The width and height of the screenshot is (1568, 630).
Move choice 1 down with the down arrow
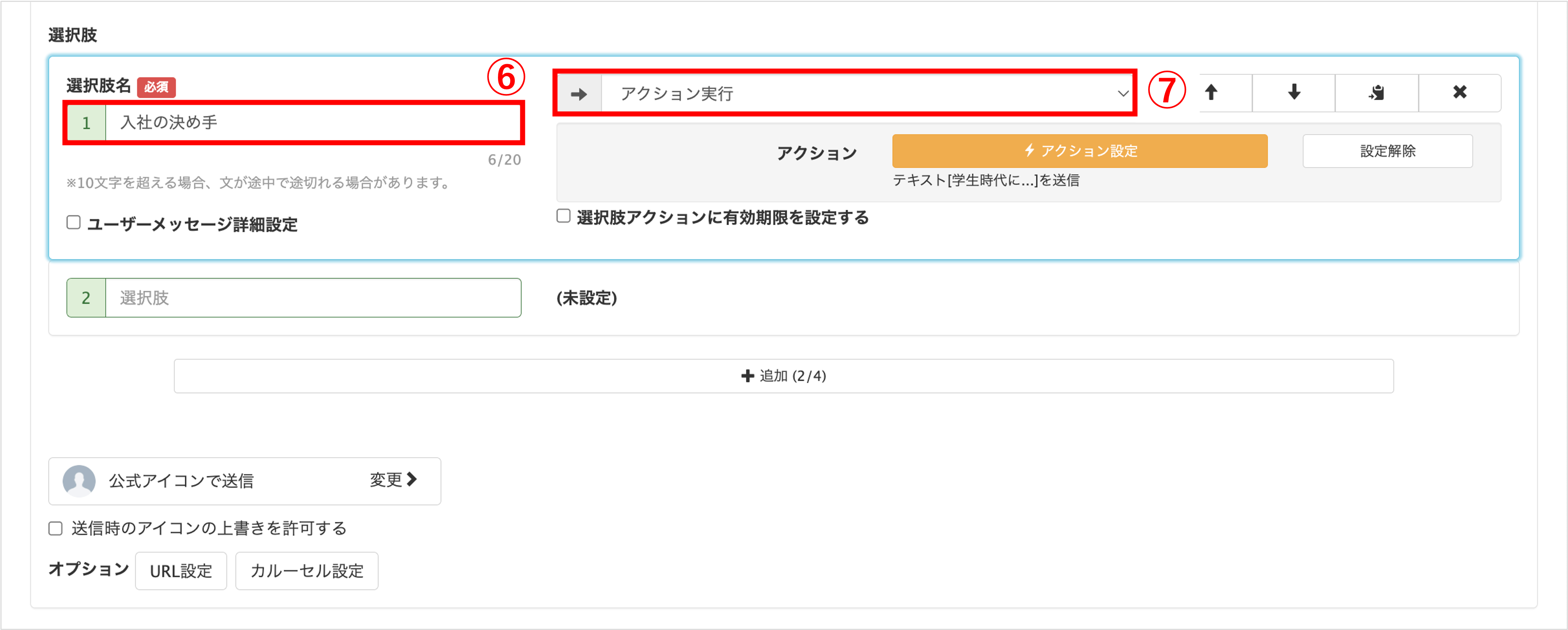pos(1294,93)
